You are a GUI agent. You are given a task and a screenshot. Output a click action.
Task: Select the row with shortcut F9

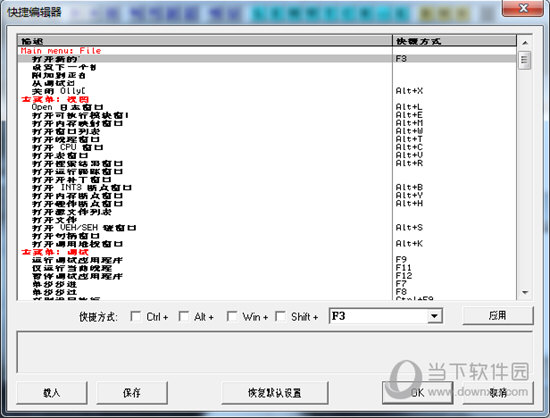coord(267,260)
